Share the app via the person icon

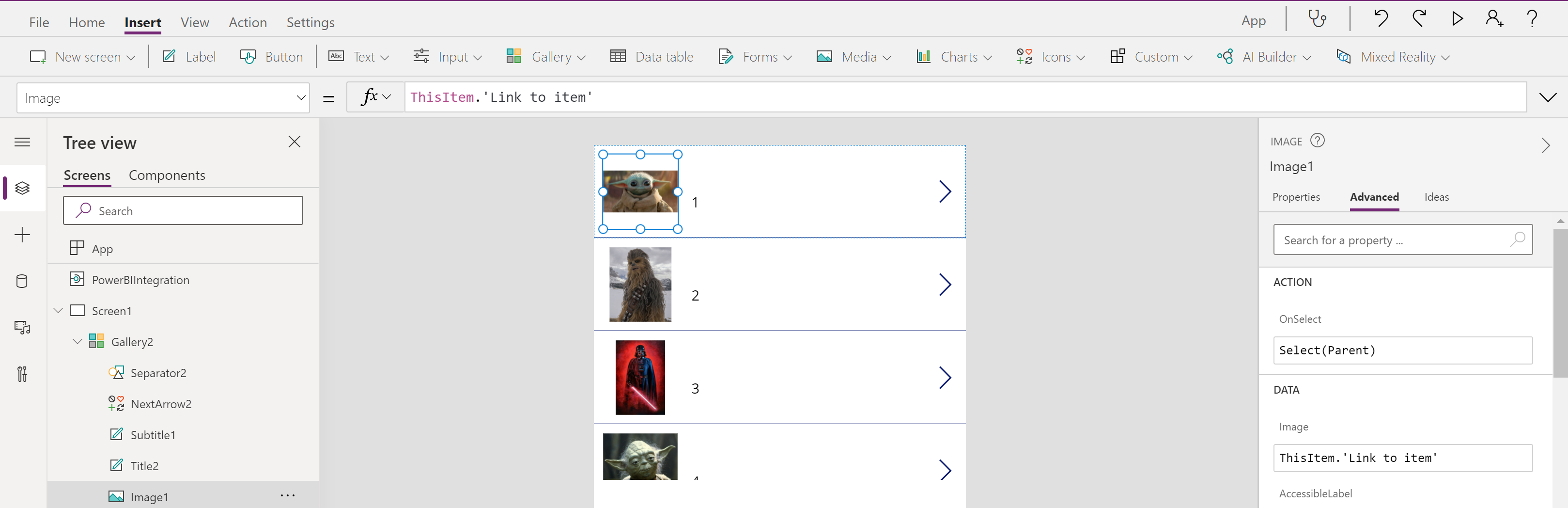tap(1494, 19)
